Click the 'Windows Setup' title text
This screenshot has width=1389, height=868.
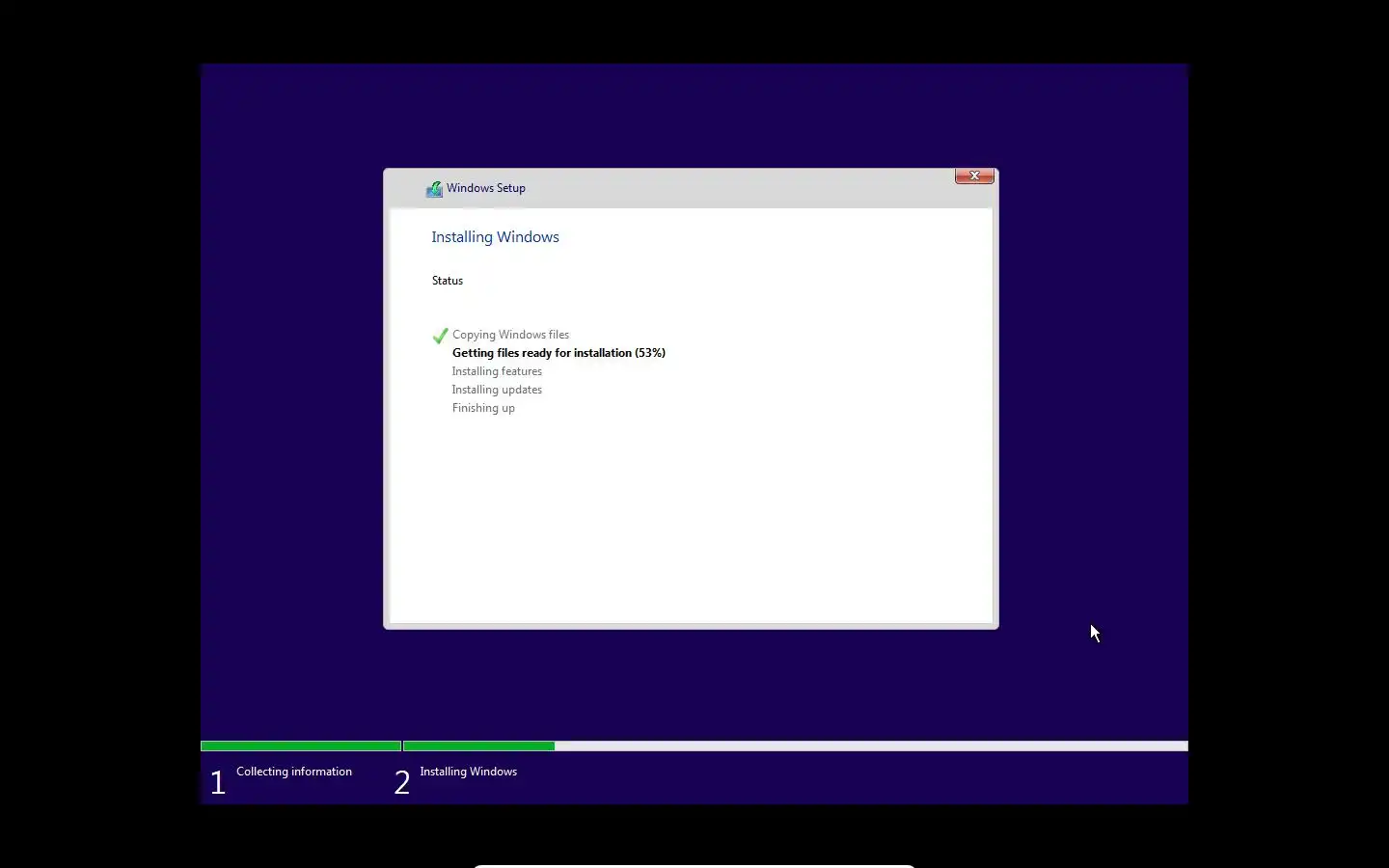point(486,188)
